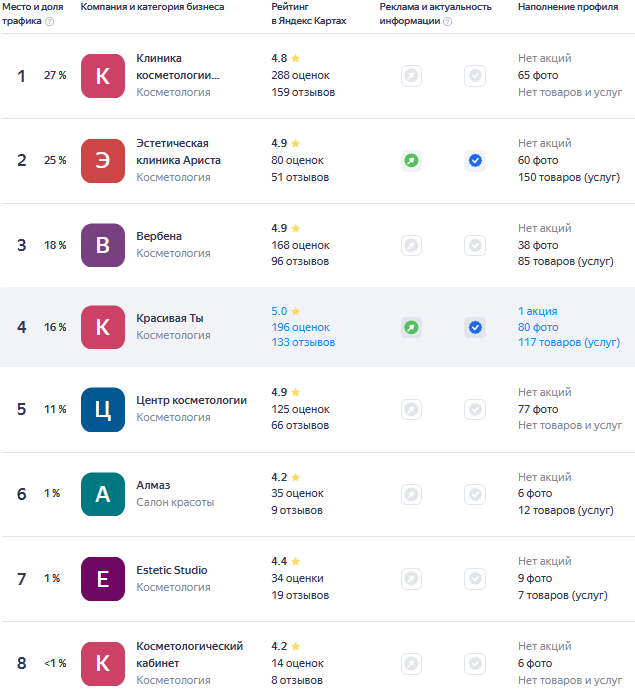Click the 'Компания и категория бизнеса' column header

(x=152, y=7)
